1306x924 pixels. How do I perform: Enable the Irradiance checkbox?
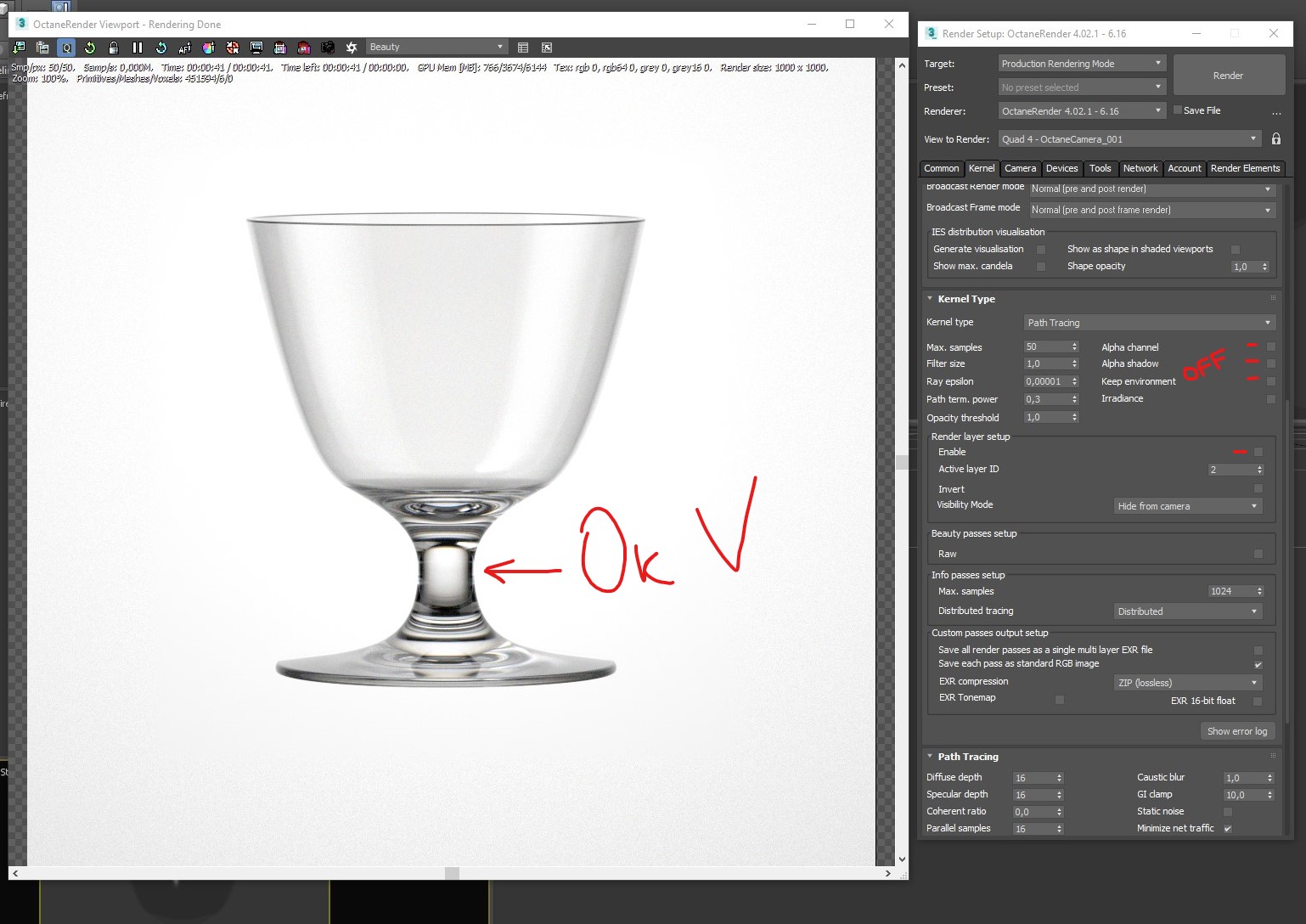(1271, 399)
